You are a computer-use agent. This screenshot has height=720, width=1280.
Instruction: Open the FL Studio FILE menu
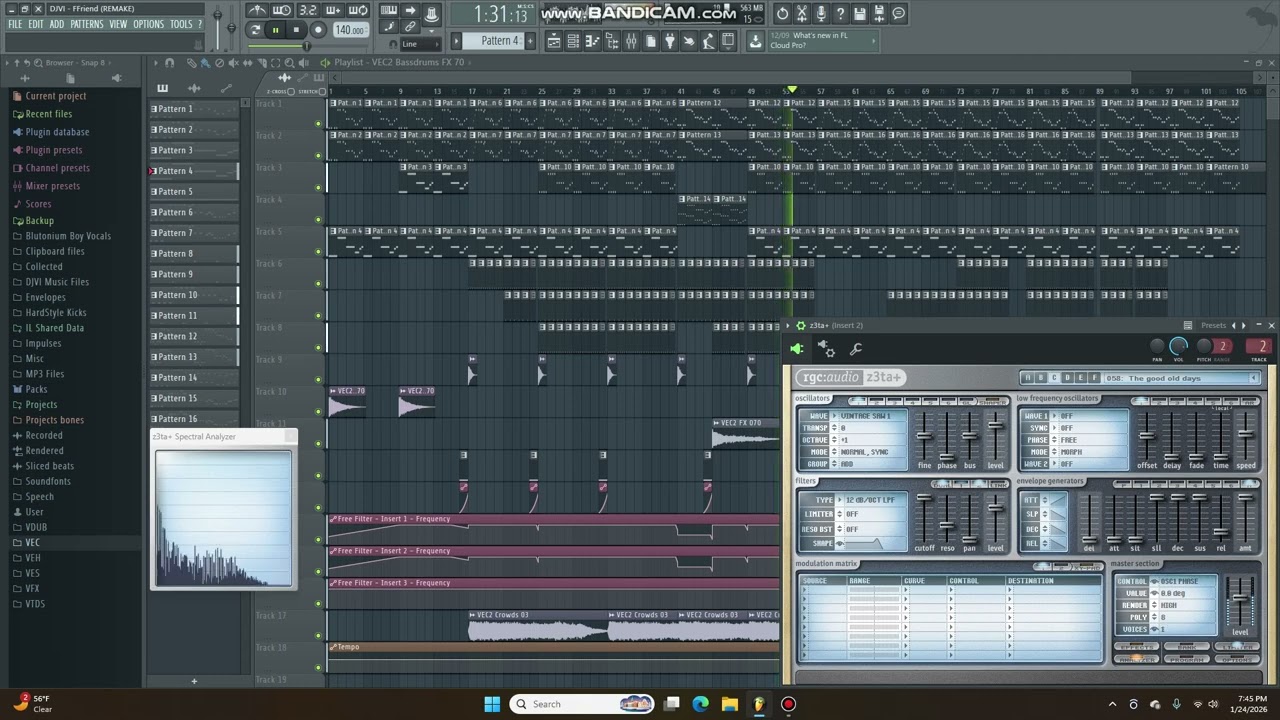(x=15, y=24)
